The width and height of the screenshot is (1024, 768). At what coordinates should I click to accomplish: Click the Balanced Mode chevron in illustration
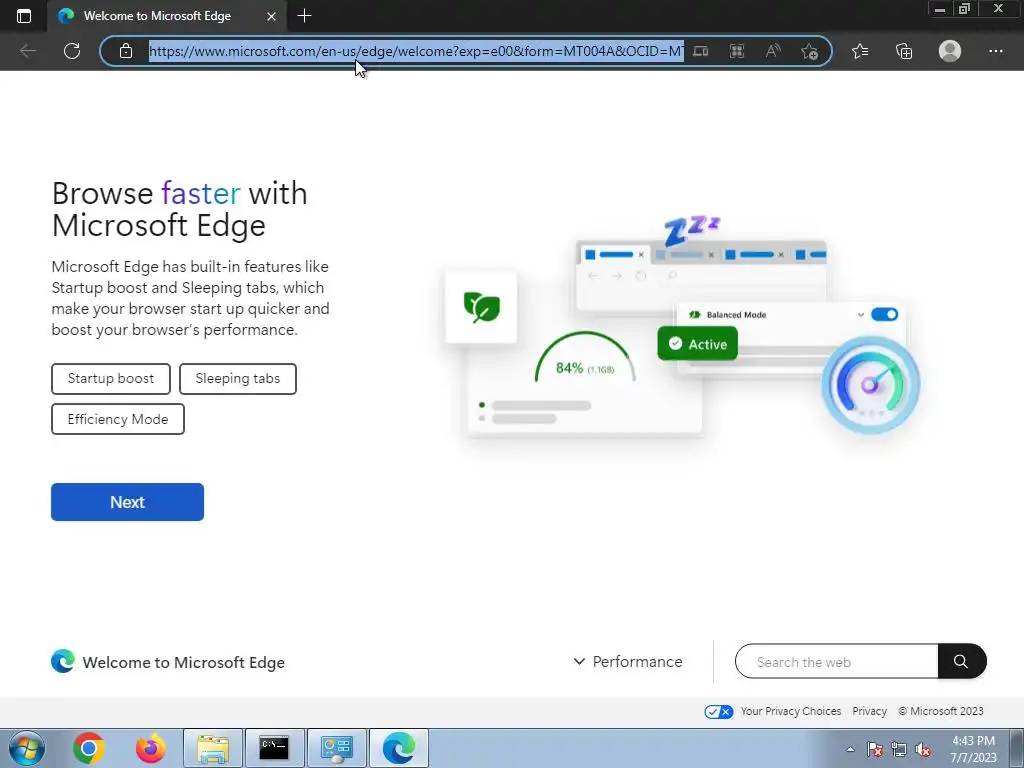(861, 315)
